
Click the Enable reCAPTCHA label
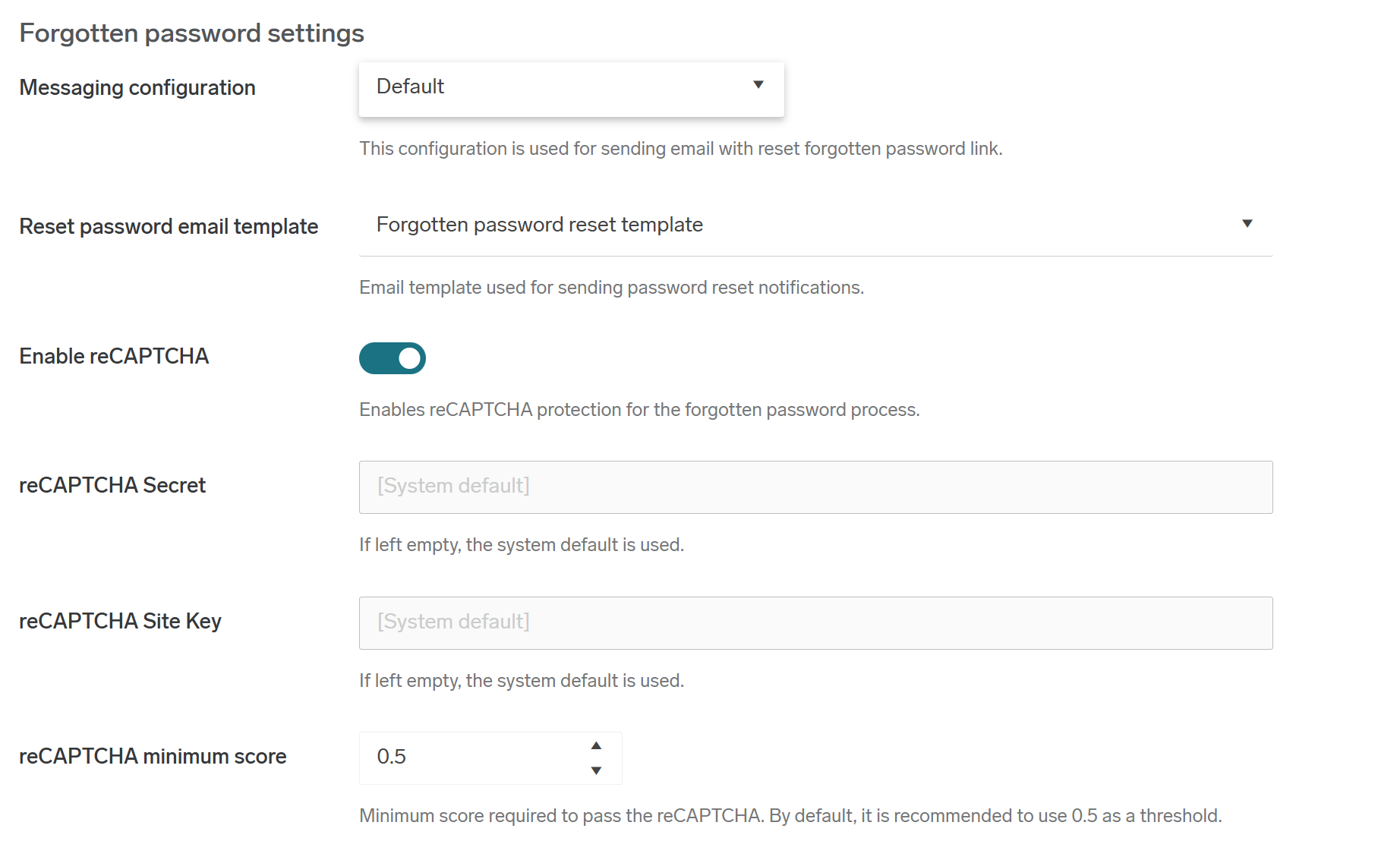(x=114, y=357)
